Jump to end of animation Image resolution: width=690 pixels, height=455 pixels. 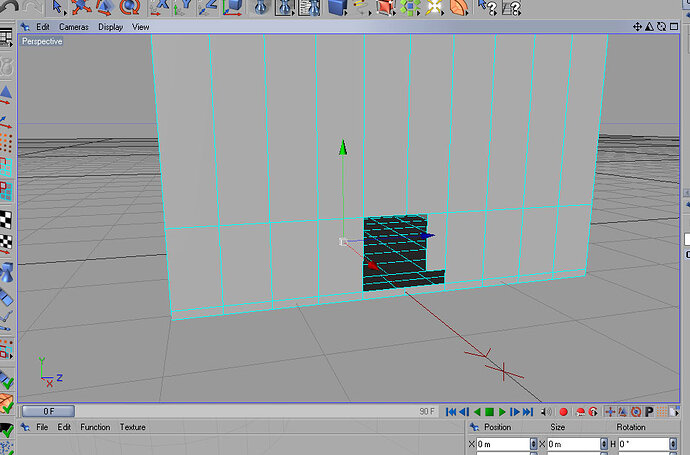pyautogui.click(x=528, y=412)
